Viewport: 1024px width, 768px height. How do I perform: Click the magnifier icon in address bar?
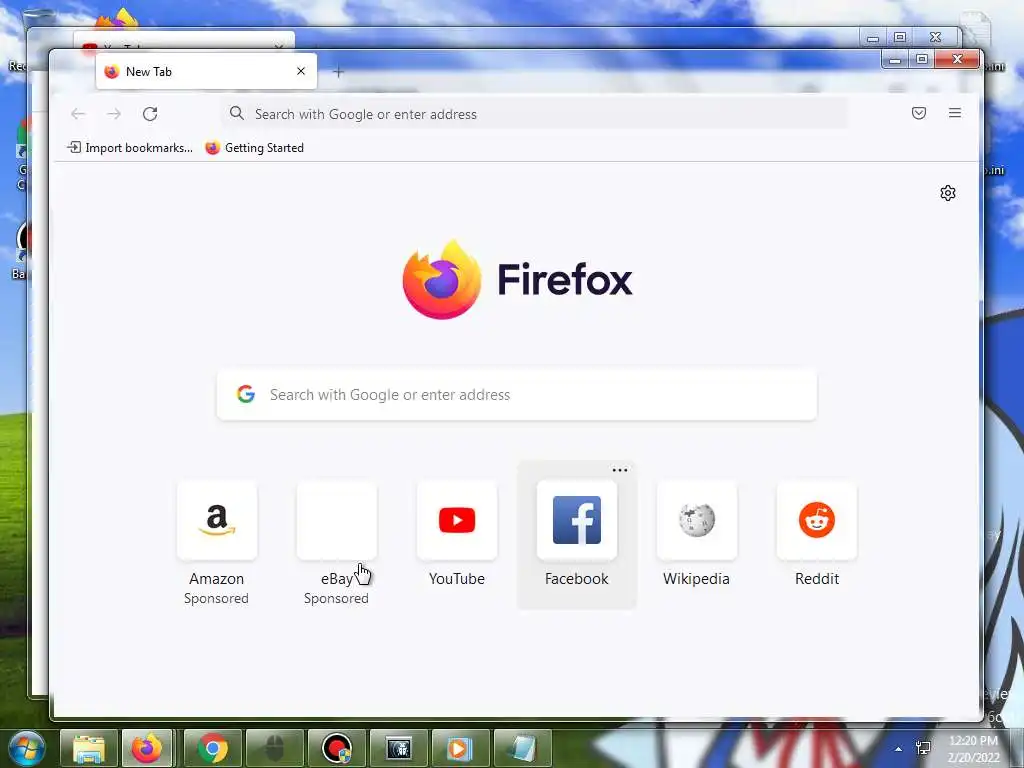tap(236, 114)
